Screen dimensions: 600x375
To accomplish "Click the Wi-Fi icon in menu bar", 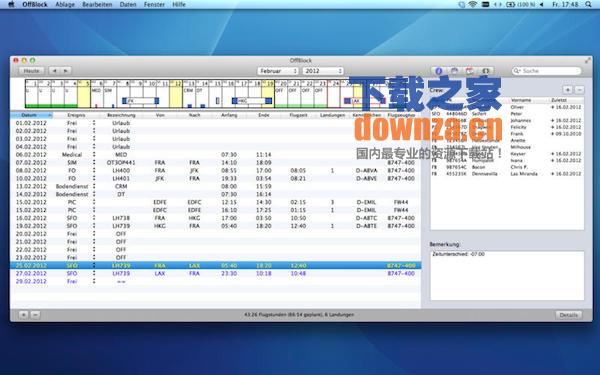I will click(x=473, y=4).
